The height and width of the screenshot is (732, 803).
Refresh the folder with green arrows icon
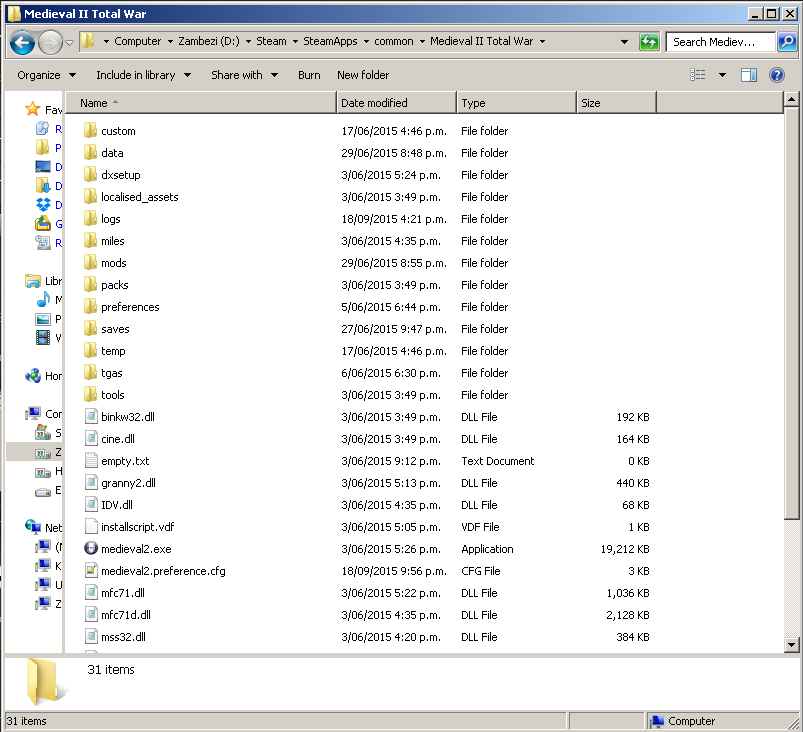click(649, 42)
